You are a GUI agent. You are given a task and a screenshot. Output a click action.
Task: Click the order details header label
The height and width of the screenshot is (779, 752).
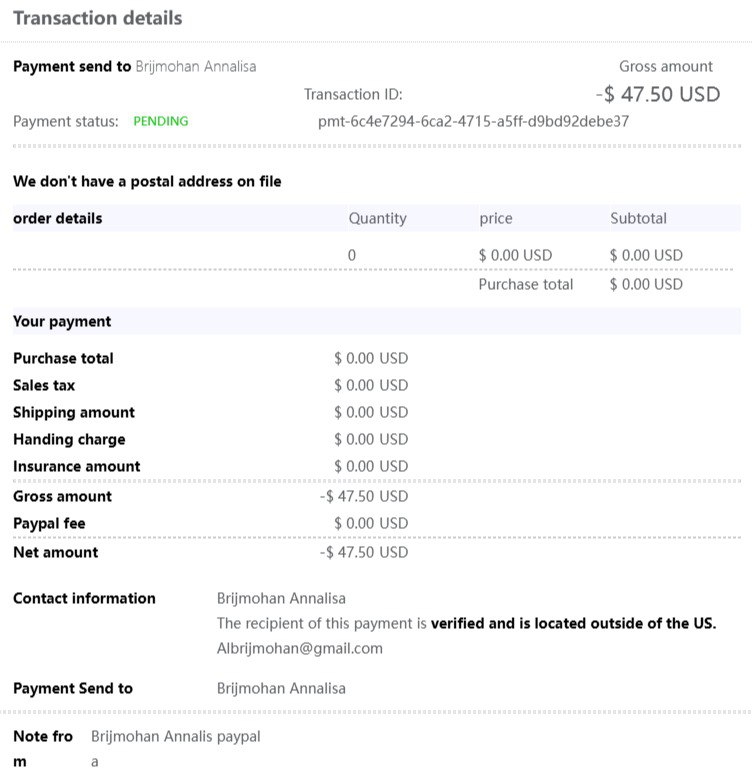57,218
